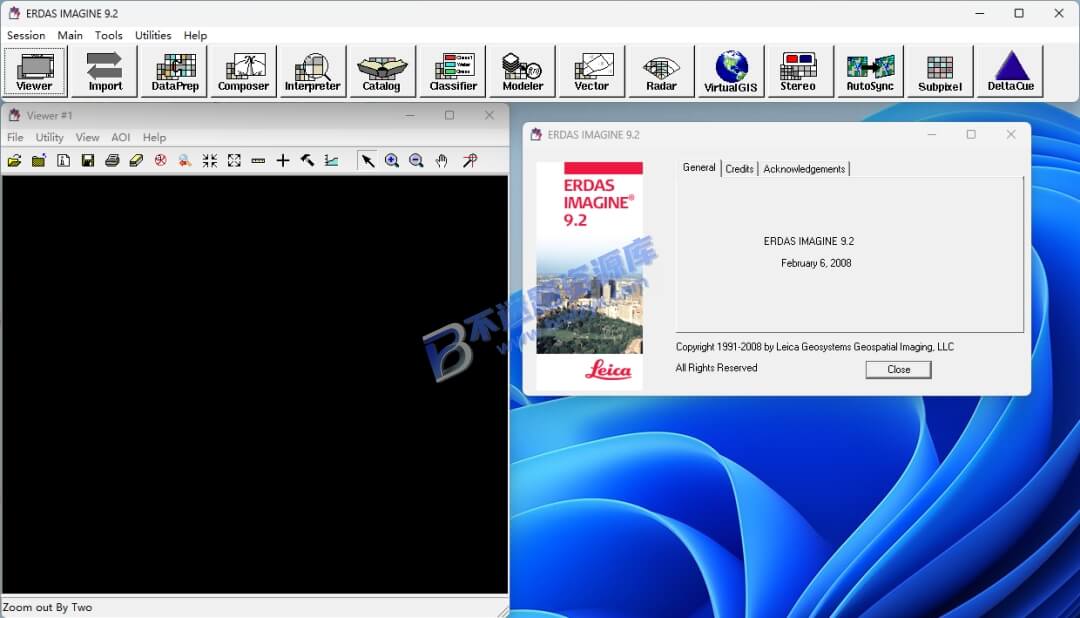1080x618 pixels.
Task: Open the Classifier module
Action: pyautogui.click(x=453, y=71)
